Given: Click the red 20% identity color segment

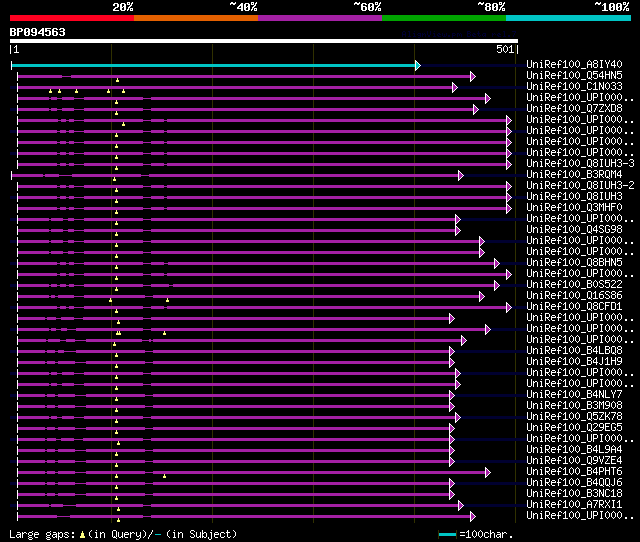Looking at the screenshot, I should pyautogui.click(x=72, y=18).
